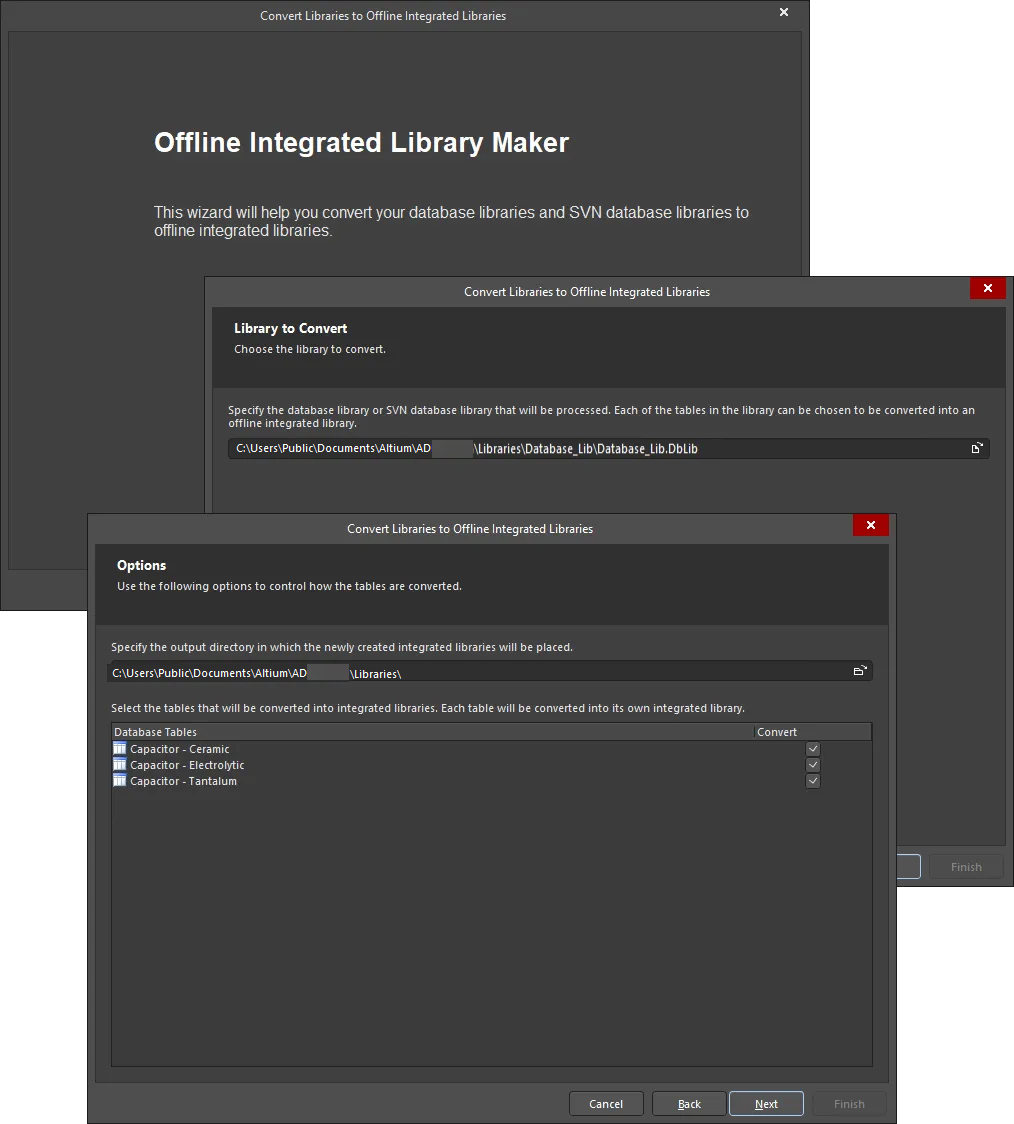
Task: Select the Capacitor - Electrolytic table row
Action: (x=184, y=764)
